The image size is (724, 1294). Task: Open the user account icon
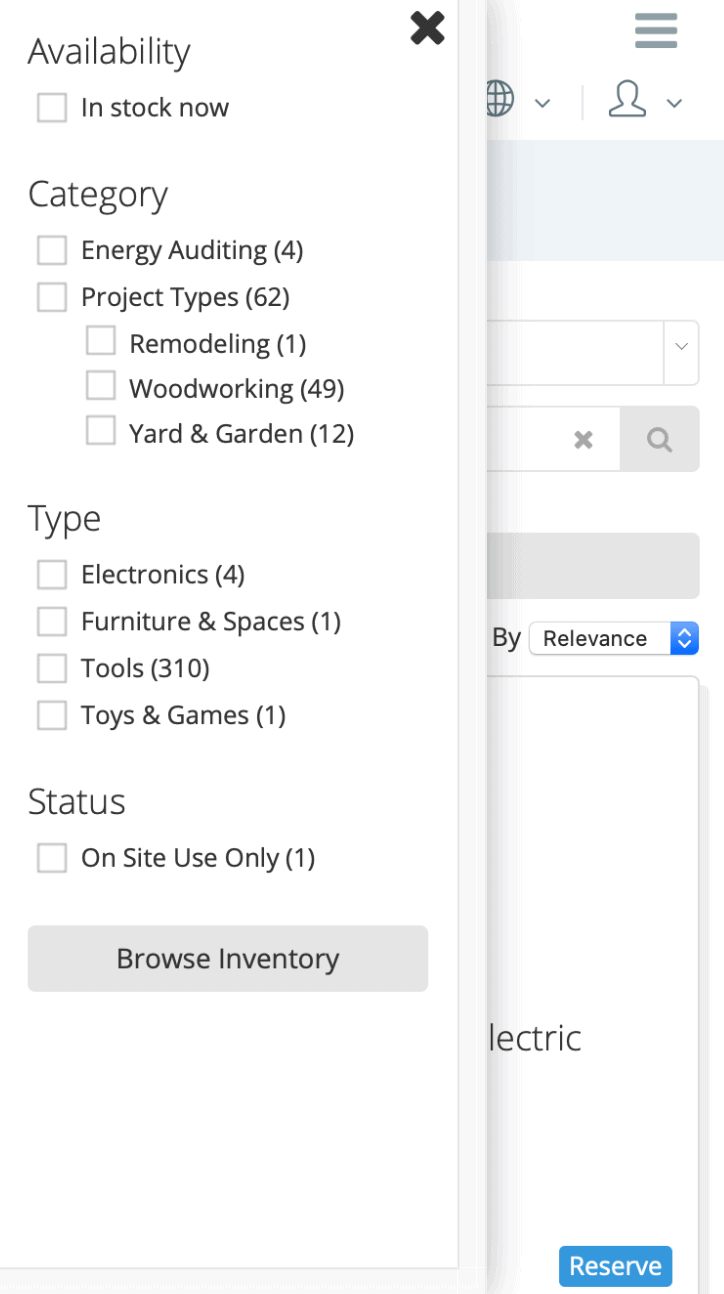click(627, 100)
